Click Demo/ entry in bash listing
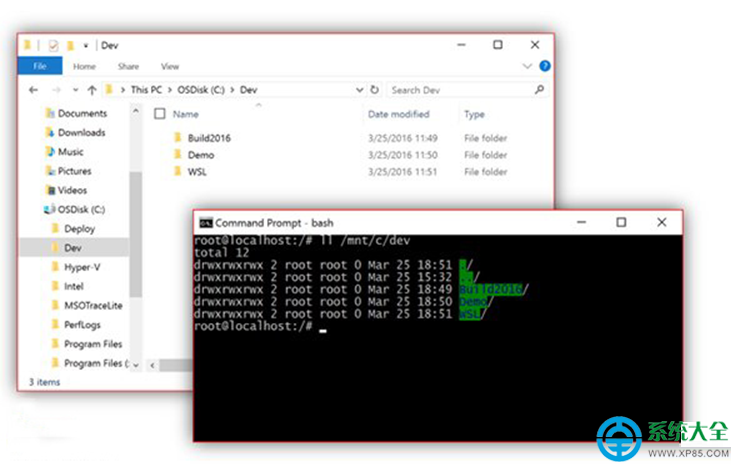The image size is (731, 464). tap(476, 302)
